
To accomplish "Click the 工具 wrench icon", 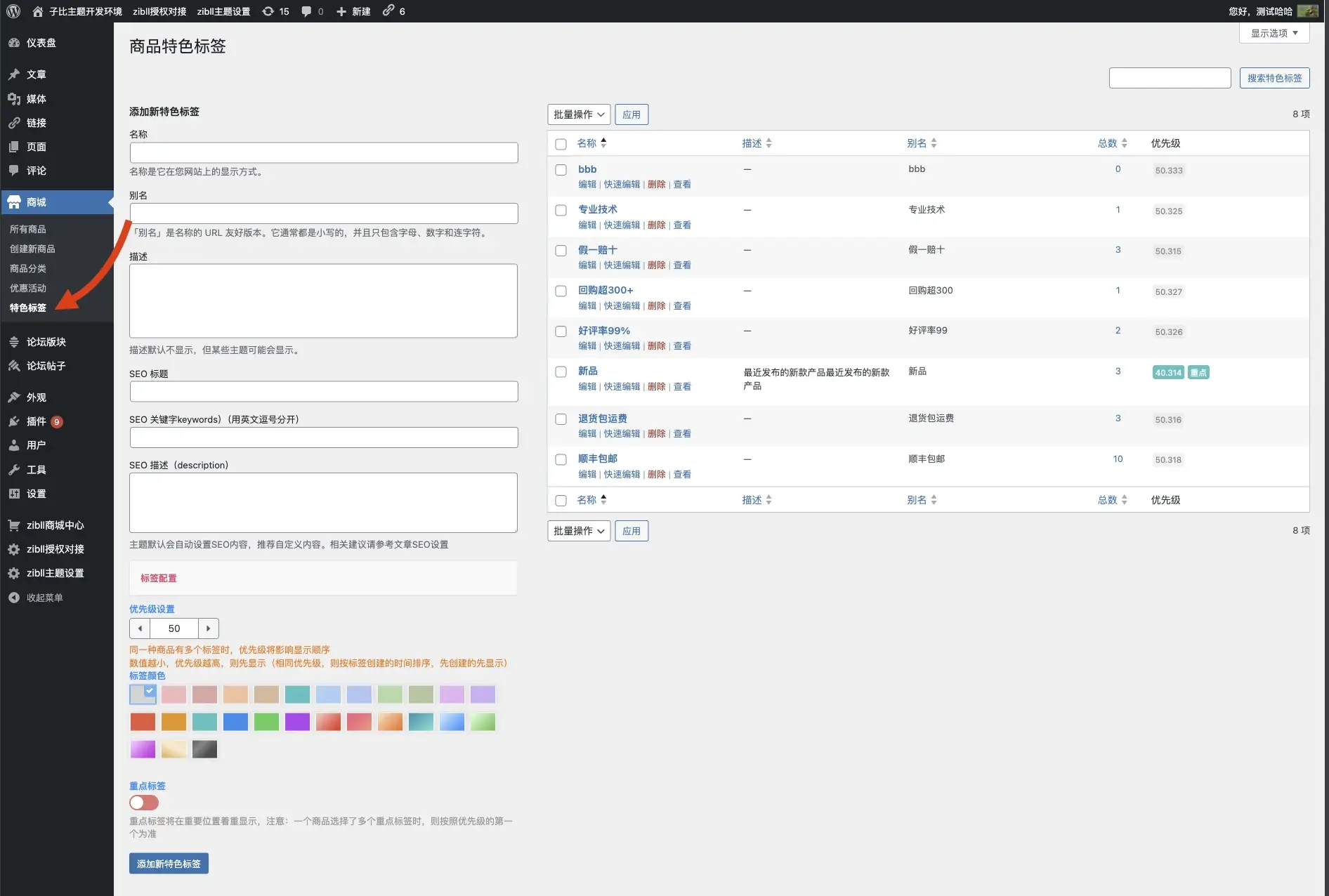I will tap(14, 470).
